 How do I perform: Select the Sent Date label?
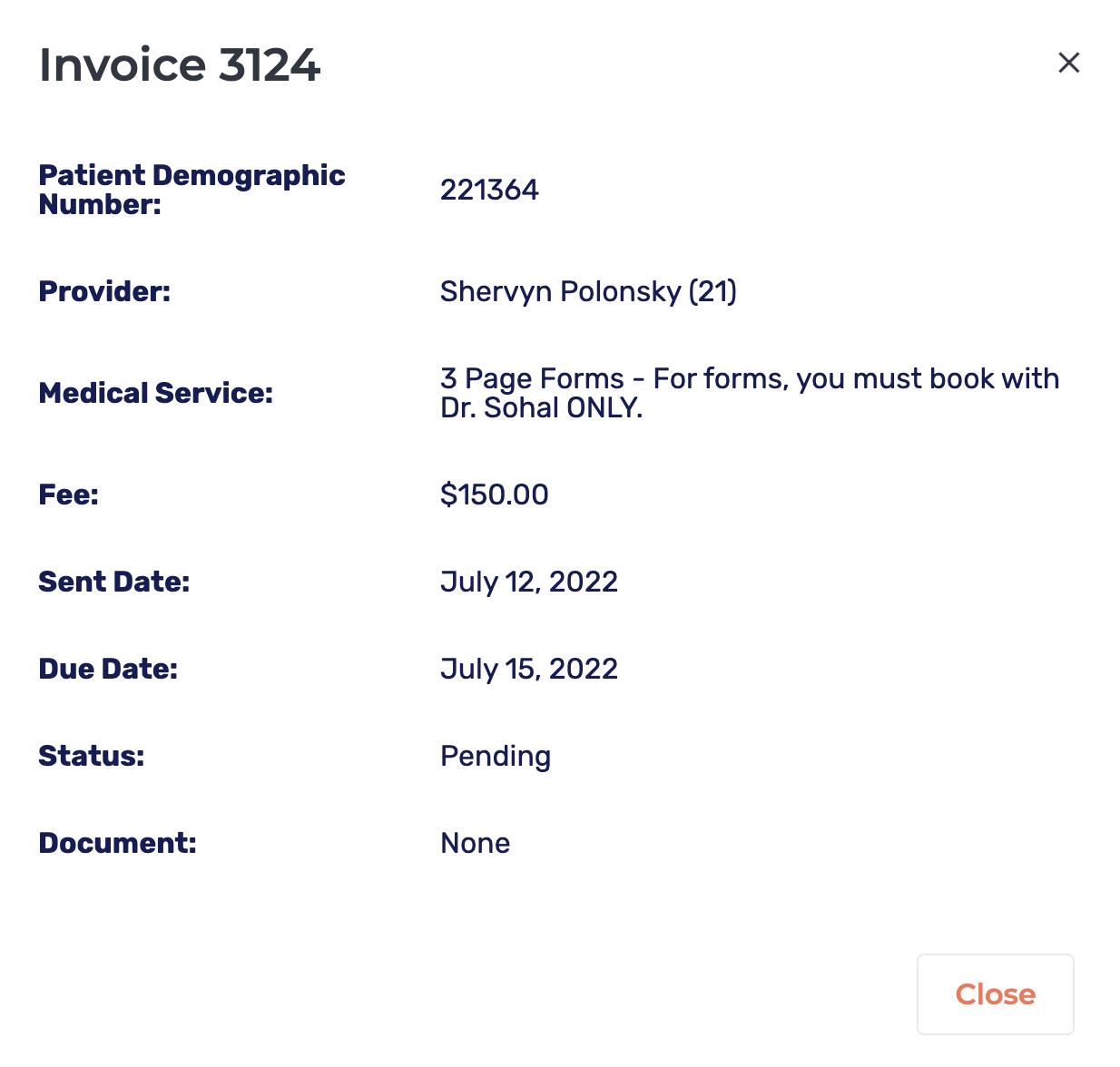113,582
